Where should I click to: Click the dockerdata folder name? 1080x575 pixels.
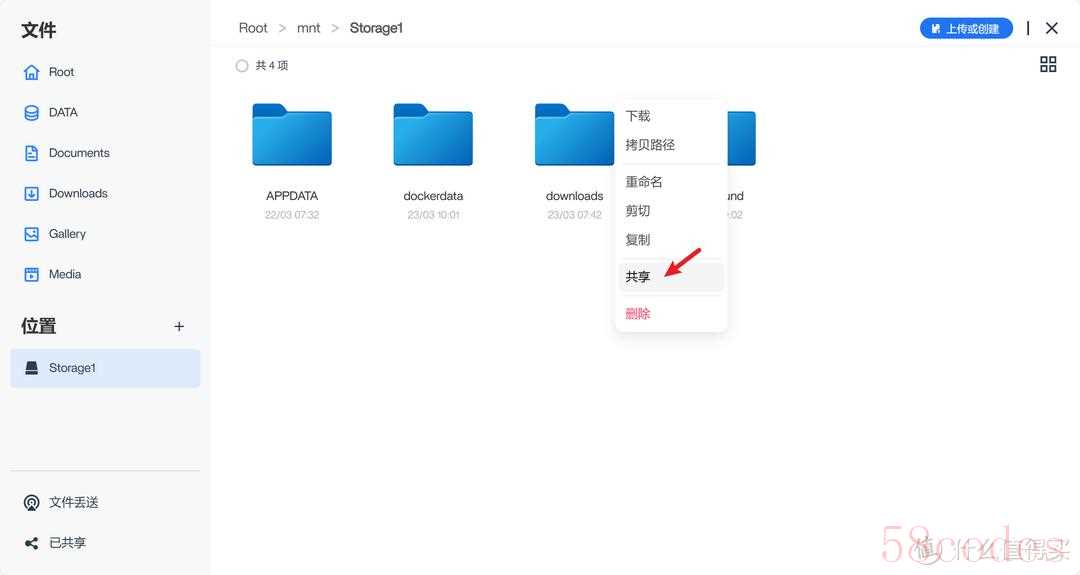433,196
